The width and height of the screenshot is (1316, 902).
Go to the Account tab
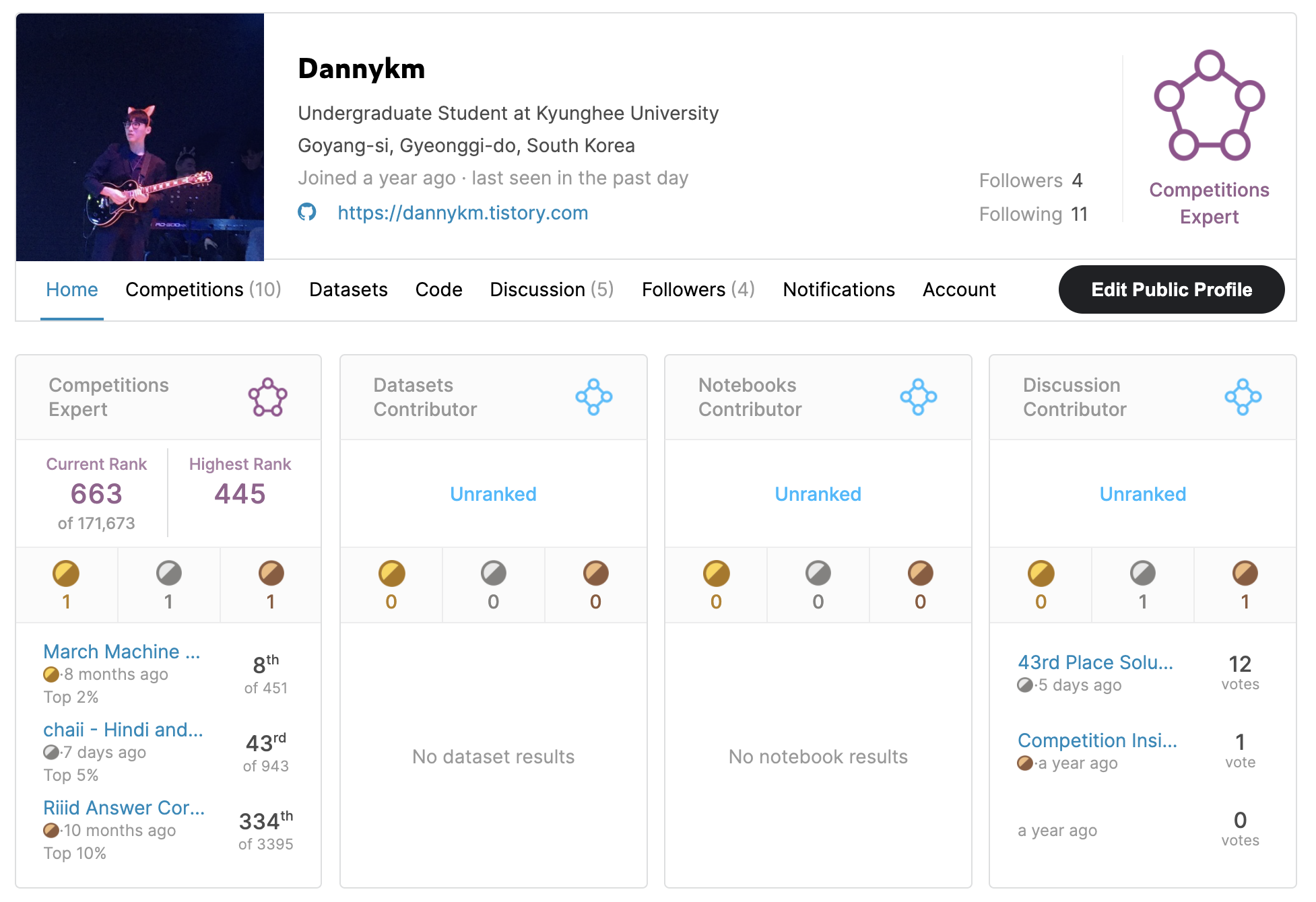[958, 289]
